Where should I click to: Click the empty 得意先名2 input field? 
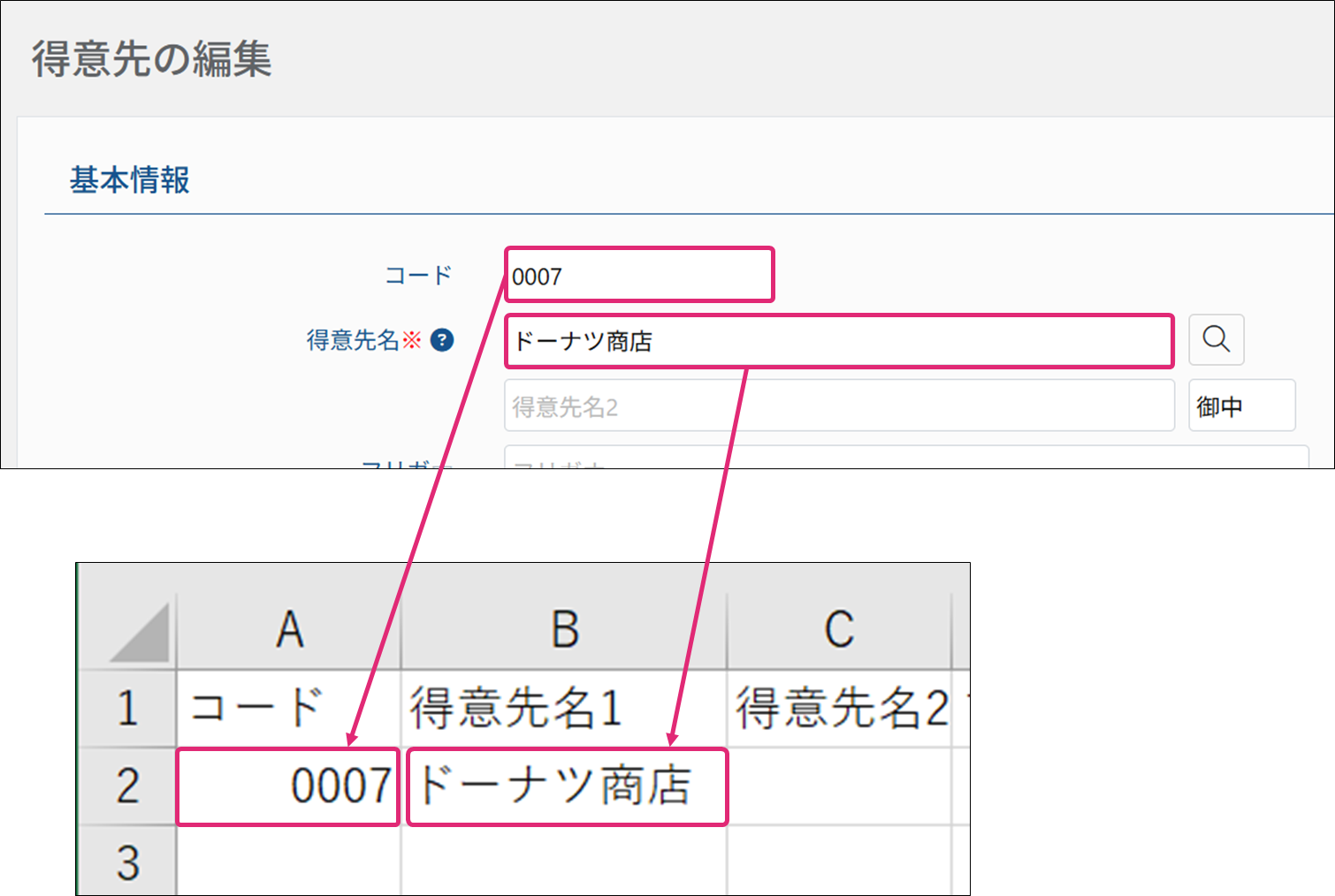click(838, 406)
